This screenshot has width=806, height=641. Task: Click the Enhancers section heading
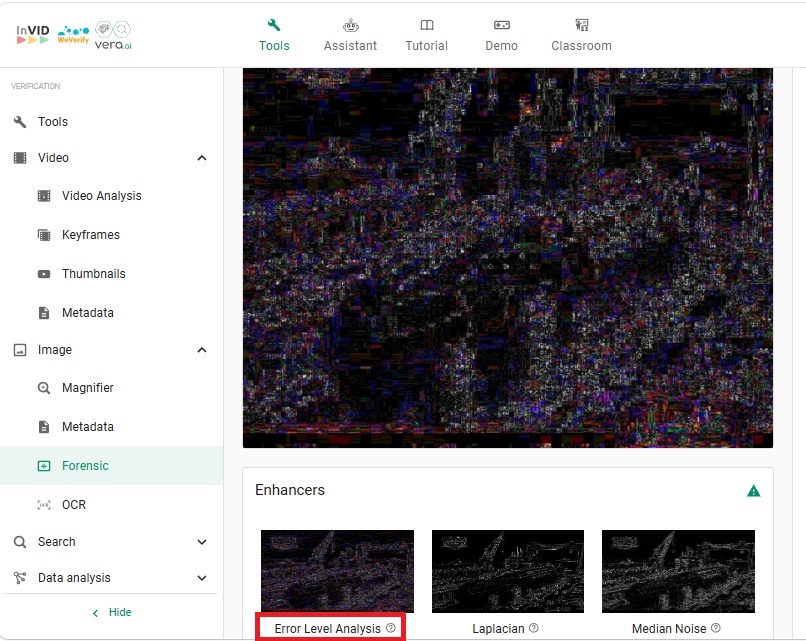290,490
